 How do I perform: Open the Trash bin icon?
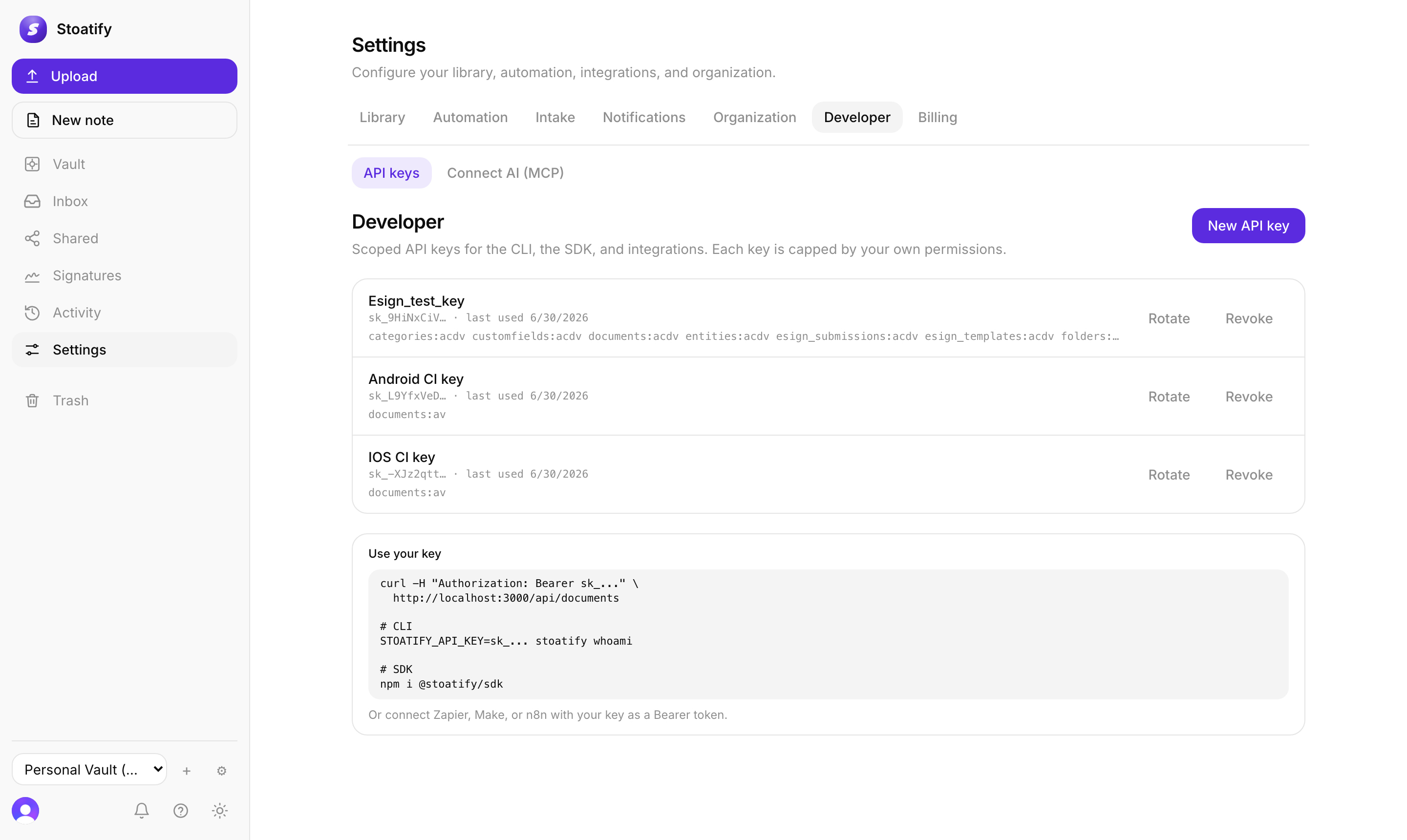[x=32, y=401]
